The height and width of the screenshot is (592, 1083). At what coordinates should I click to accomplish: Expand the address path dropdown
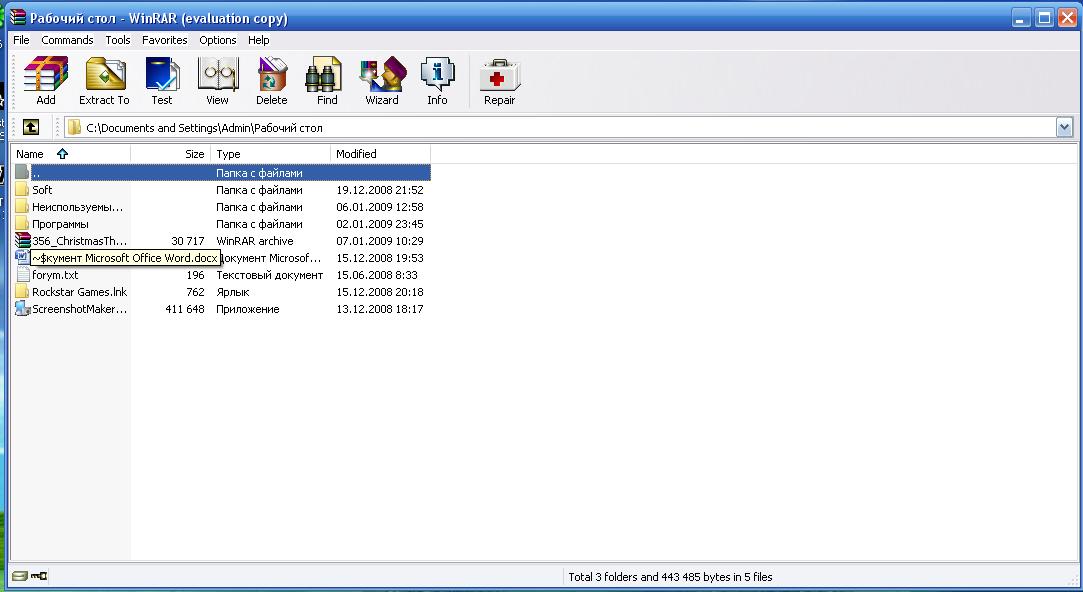tap(1064, 127)
